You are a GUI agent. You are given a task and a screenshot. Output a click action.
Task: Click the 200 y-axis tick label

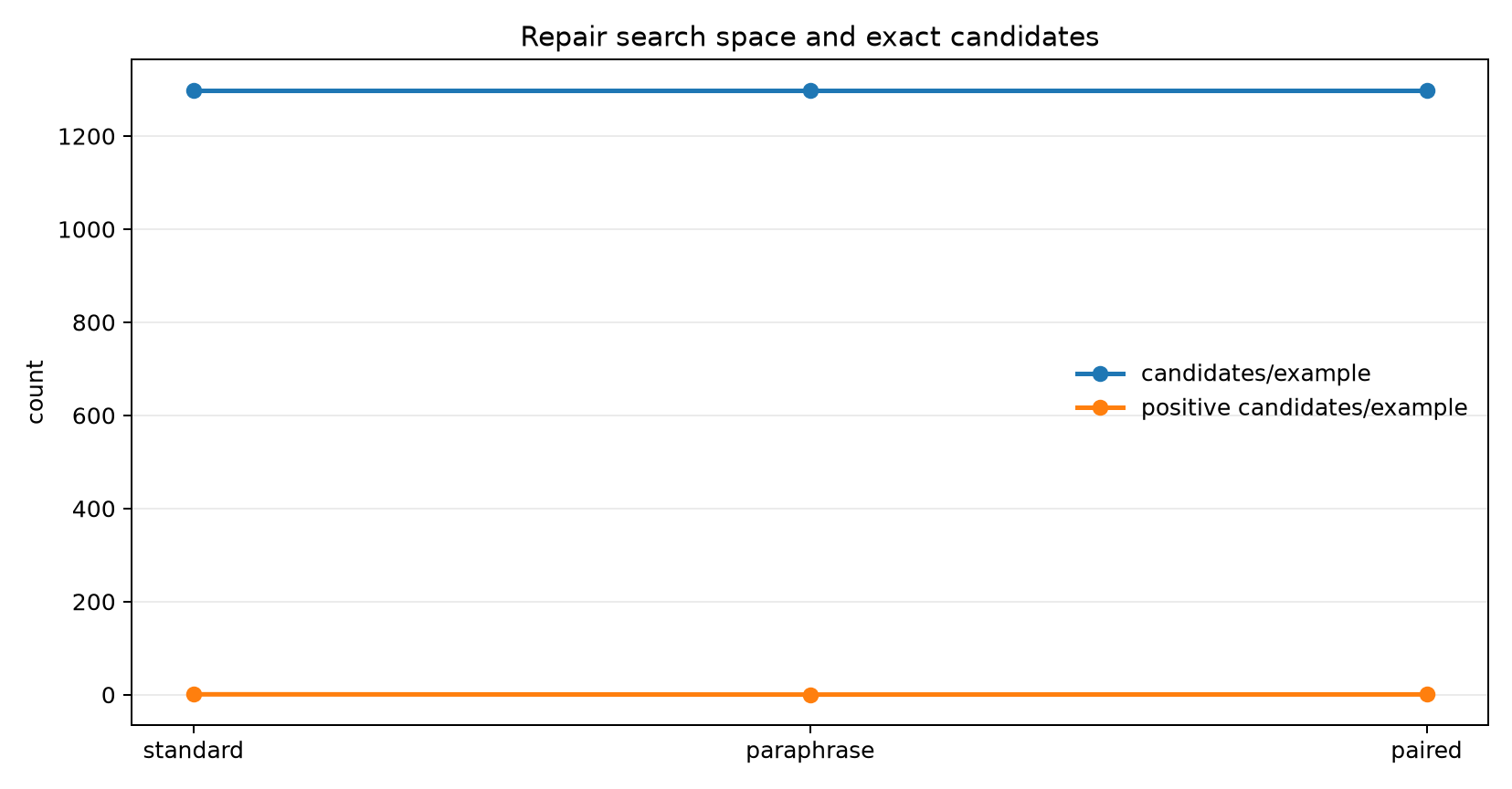pyautogui.click(x=94, y=602)
